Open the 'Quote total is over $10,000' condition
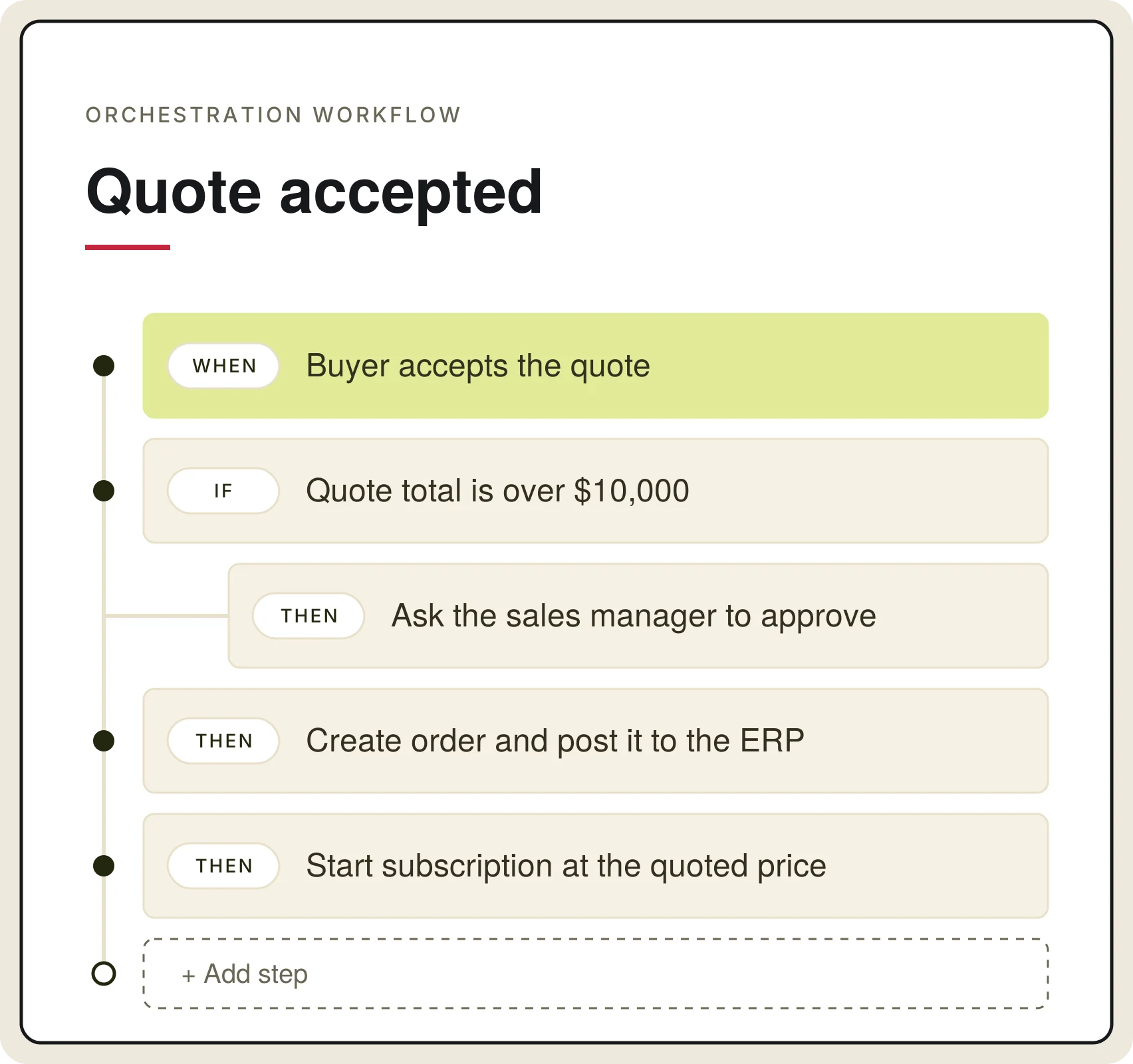Viewport: 1133px width, 1064px height. 596,491
